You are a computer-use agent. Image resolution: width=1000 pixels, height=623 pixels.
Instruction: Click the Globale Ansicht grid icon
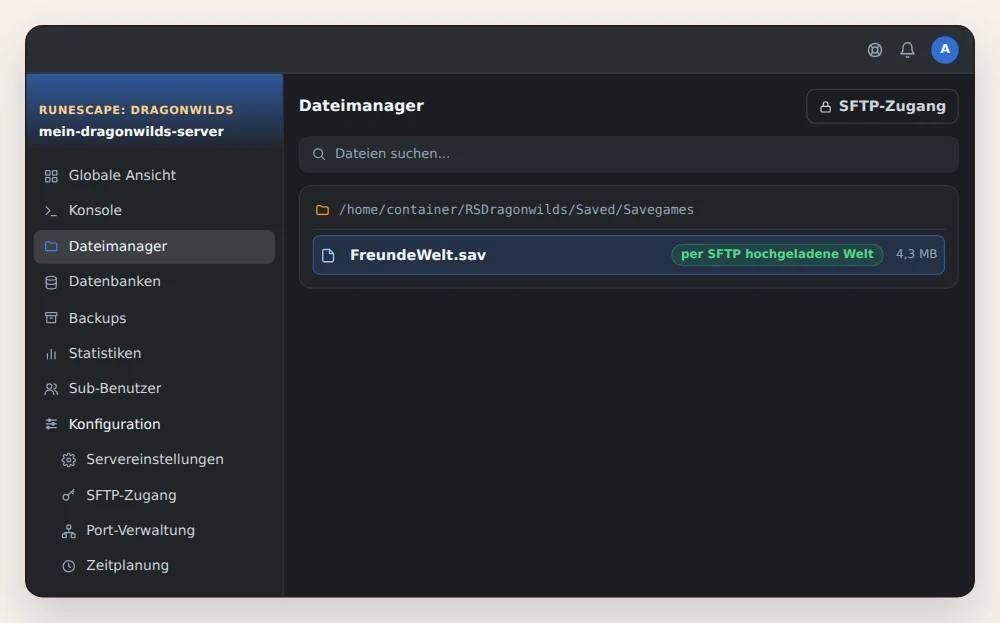click(51, 176)
